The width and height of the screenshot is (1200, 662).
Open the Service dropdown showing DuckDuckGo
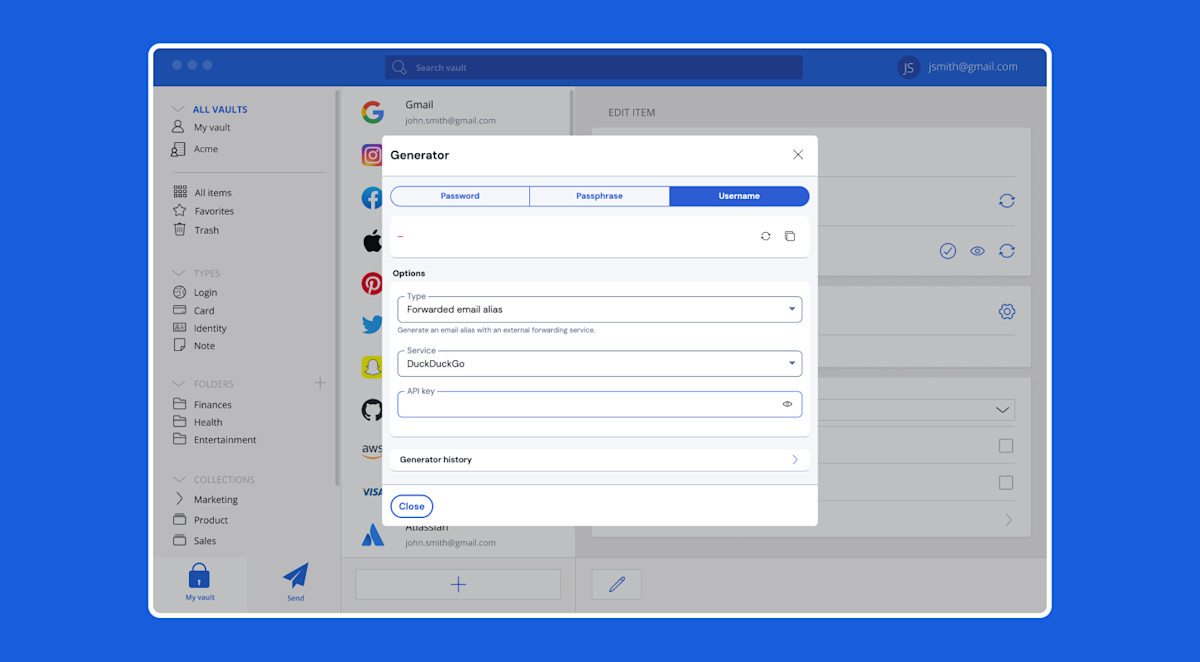[600, 363]
